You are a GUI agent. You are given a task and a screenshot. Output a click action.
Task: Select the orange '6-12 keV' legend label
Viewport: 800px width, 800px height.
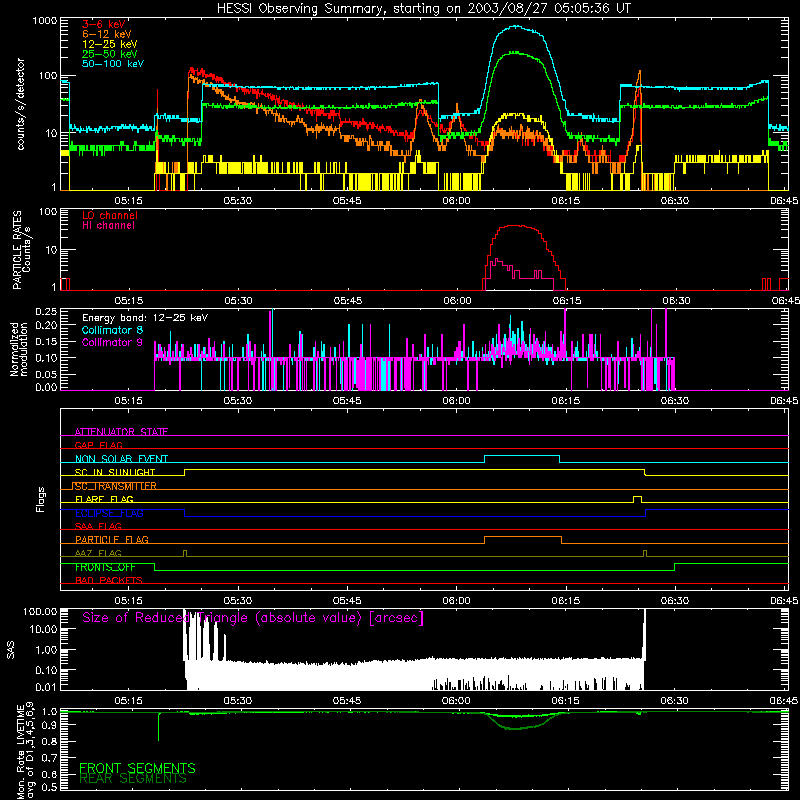tap(107, 34)
